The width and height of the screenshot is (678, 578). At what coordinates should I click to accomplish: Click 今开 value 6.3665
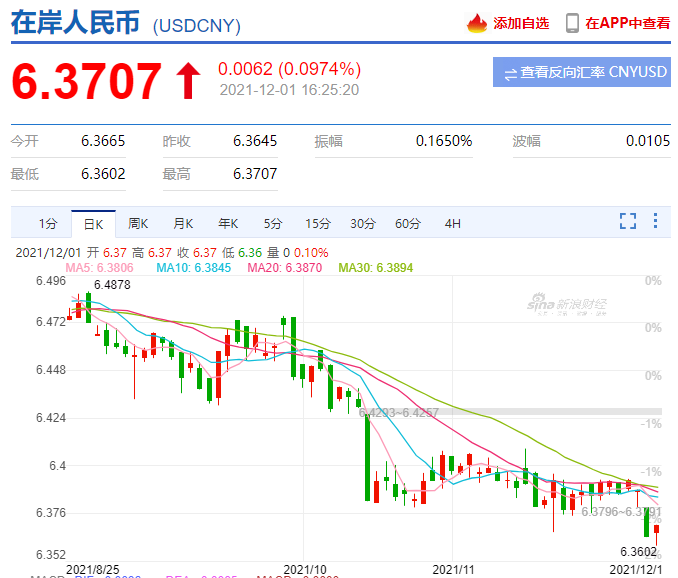pos(103,141)
